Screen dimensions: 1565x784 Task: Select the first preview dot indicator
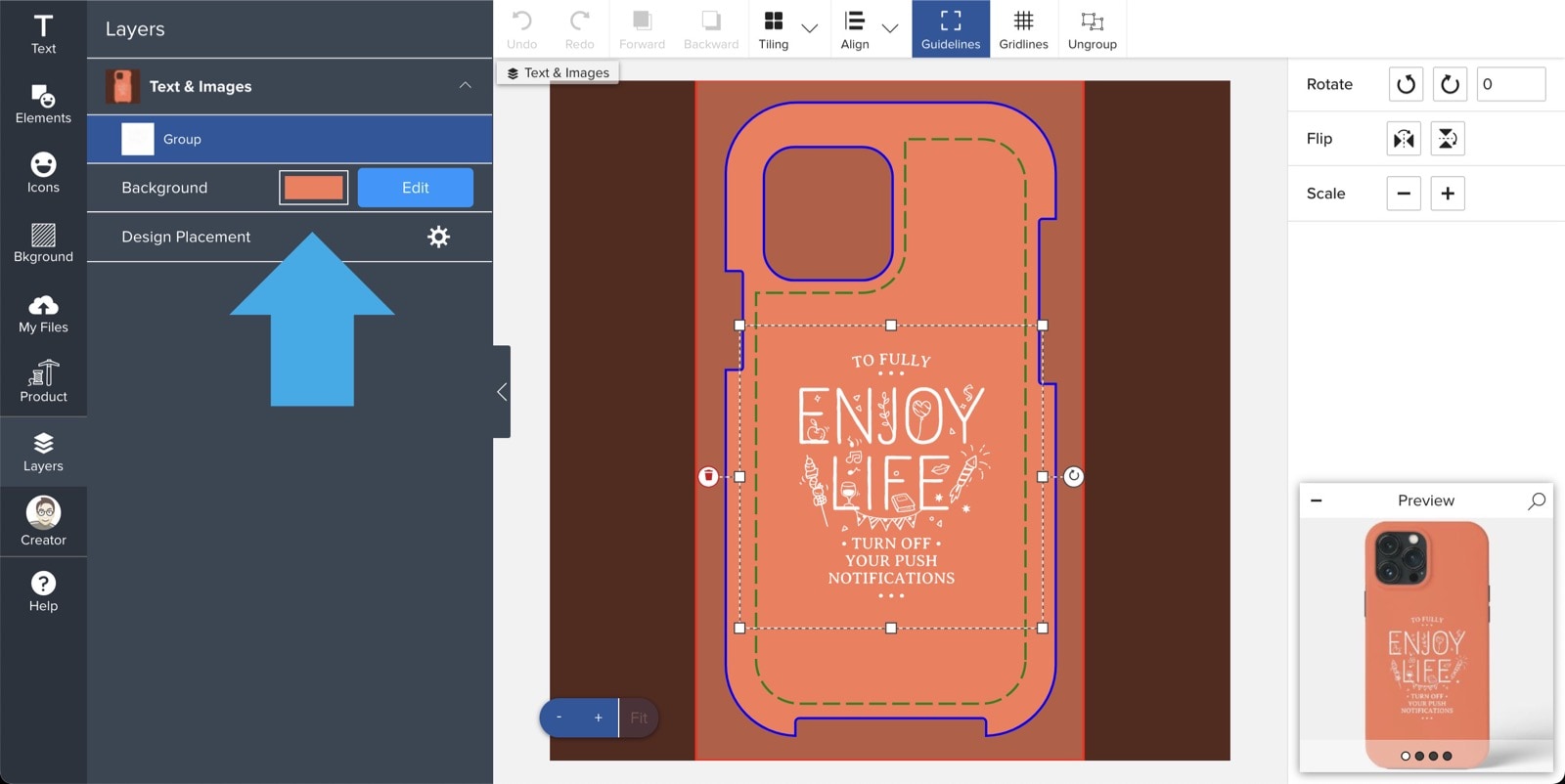tap(1406, 756)
